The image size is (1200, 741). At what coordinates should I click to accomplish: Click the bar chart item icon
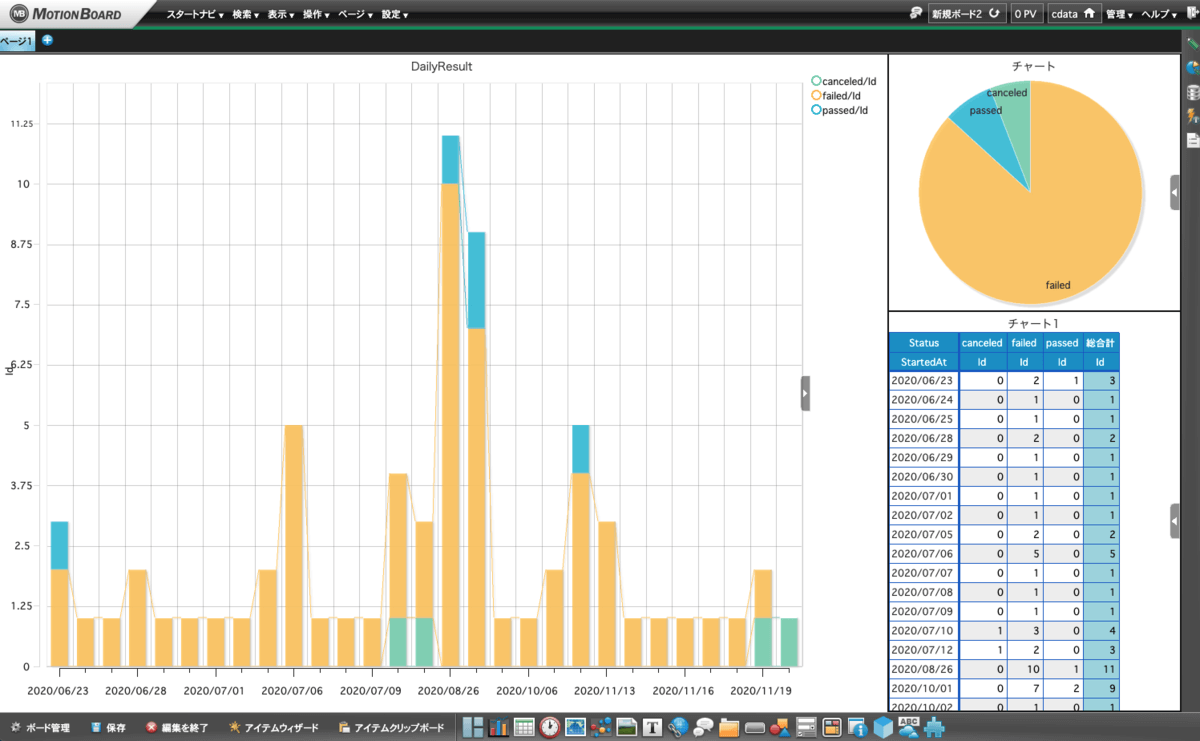click(499, 727)
